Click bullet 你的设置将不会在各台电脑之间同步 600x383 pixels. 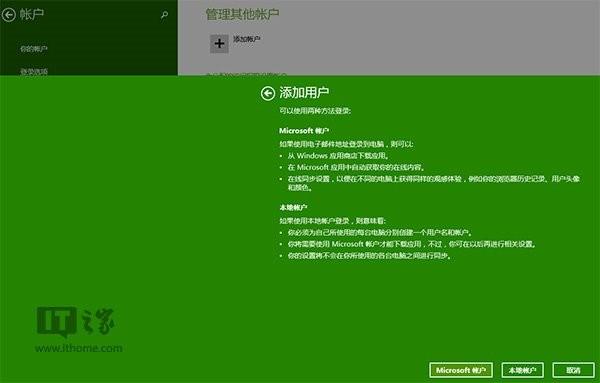369,256
